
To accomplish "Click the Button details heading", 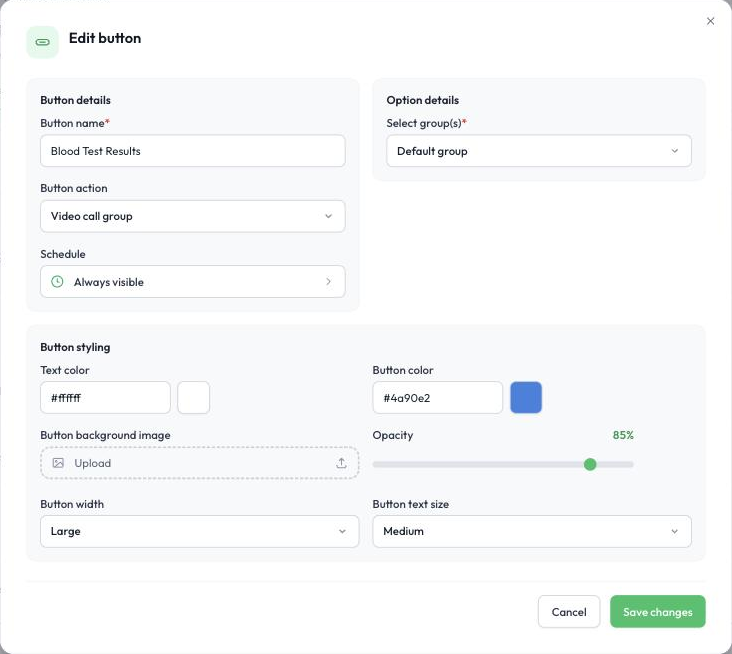I will coord(76,100).
